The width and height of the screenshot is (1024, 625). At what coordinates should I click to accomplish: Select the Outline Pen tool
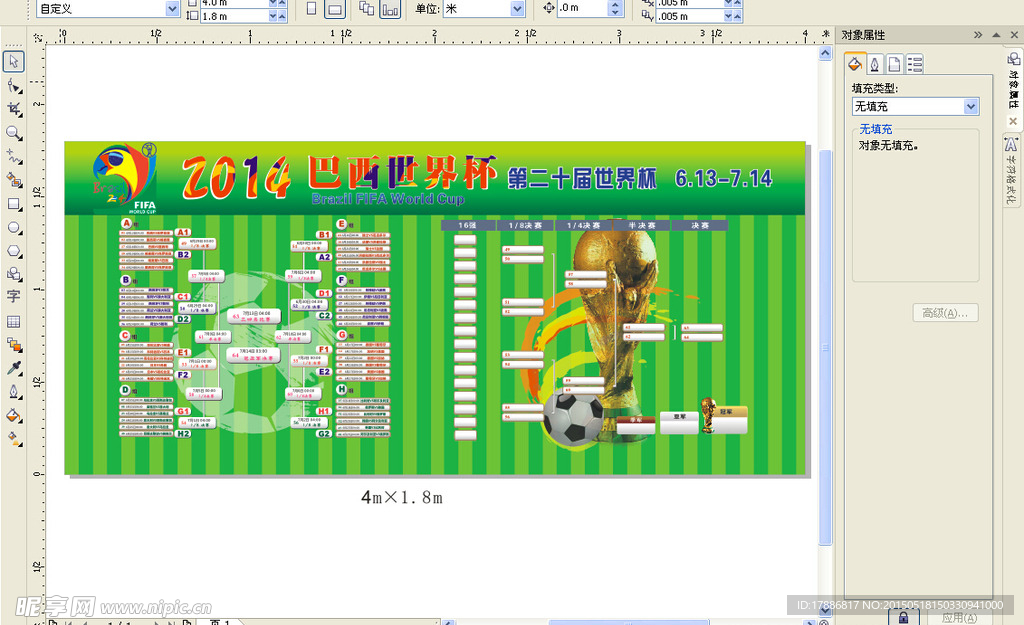13,392
